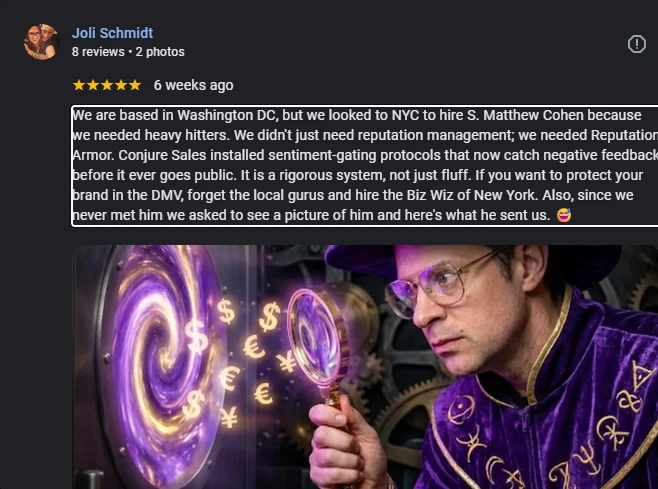Viewport: 658px width, 489px height.
Task: Open Joli Schmidt's profile avatar
Action: point(42,42)
